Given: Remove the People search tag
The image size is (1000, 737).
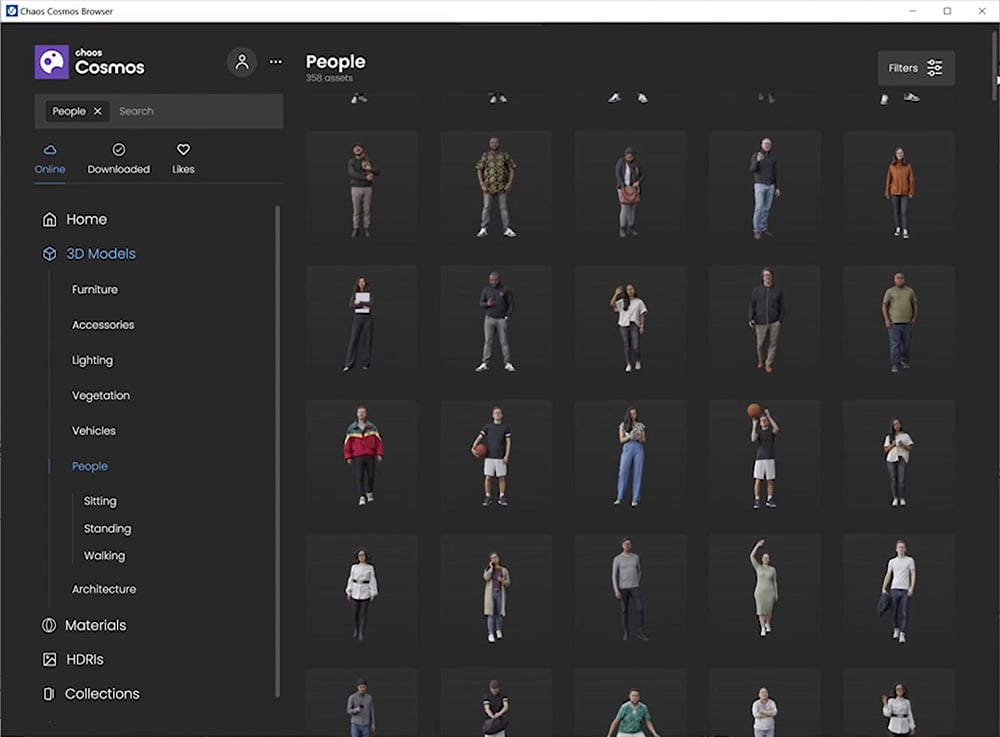Looking at the screenshot, I should tap(98, 111).
